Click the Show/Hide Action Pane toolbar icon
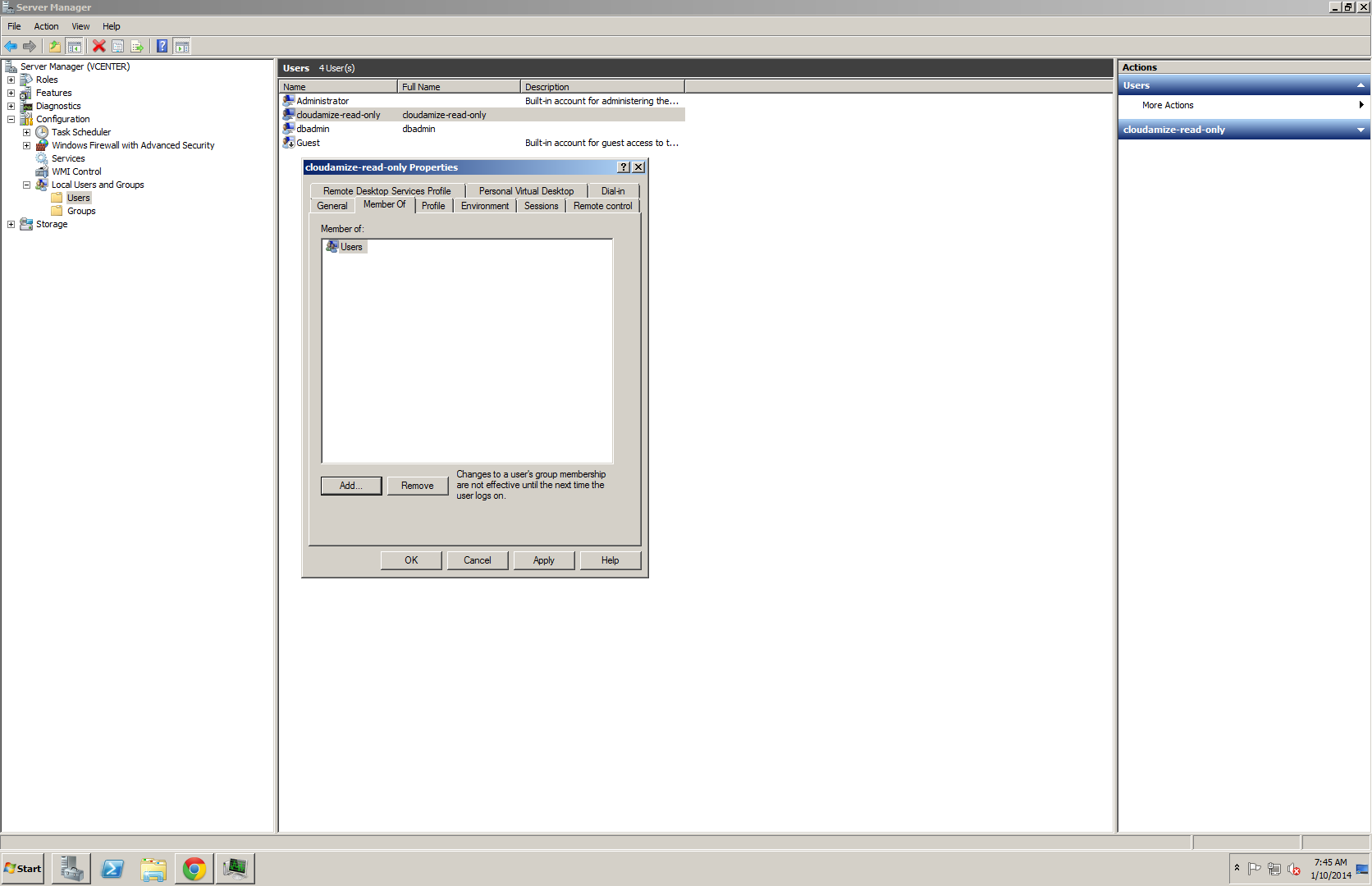1372x886 pixels. coord(181,46)
